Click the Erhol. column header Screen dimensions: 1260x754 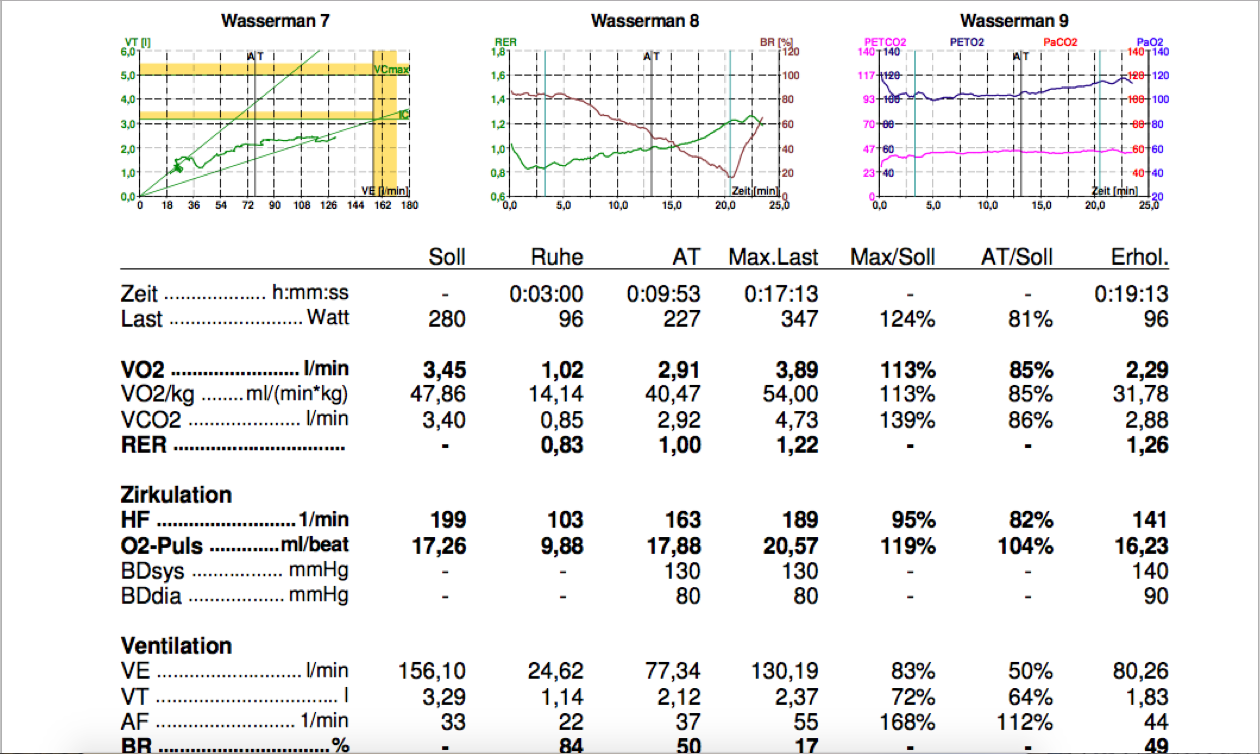1140,257
